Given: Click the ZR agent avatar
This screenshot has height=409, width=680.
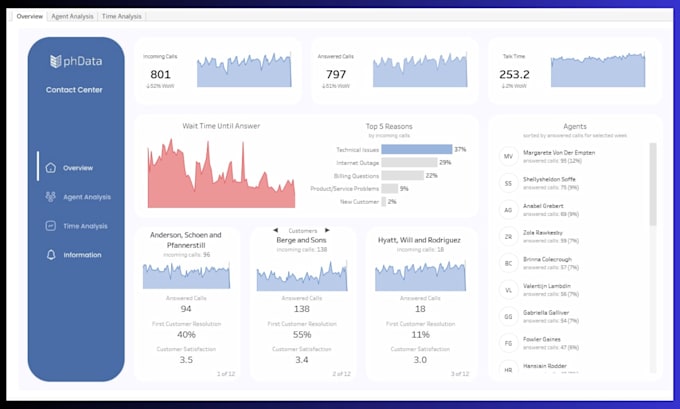Looking at the screenshot, I should (x=508, y=237).
